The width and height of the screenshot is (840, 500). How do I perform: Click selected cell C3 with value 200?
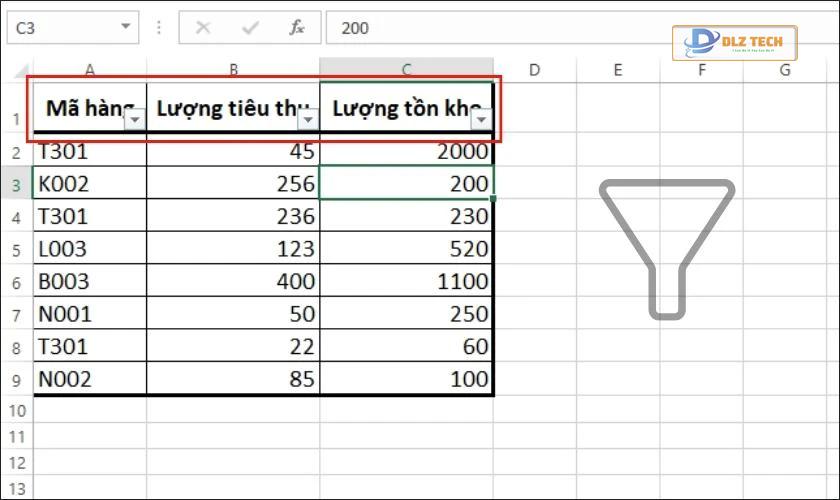click(x=407, y=183)
